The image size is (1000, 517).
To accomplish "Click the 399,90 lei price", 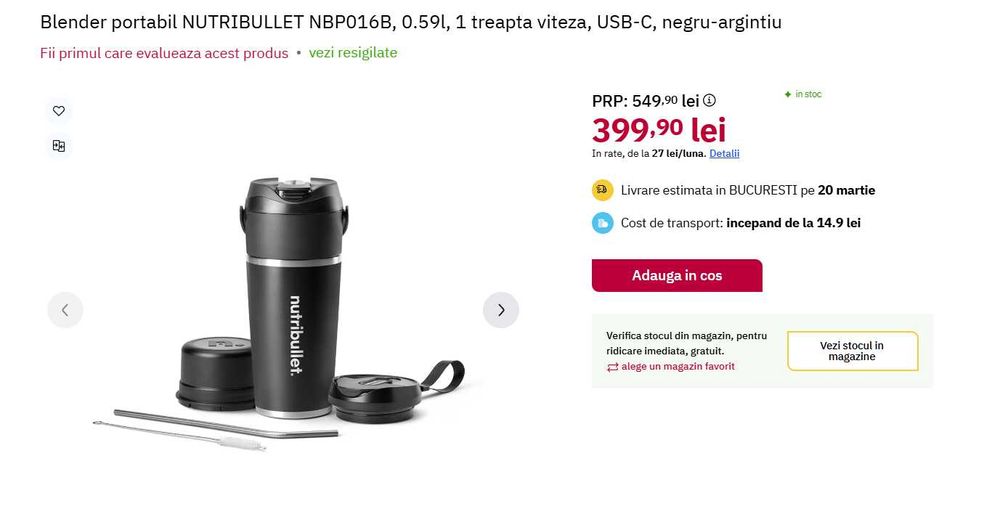I will (659, 129).
